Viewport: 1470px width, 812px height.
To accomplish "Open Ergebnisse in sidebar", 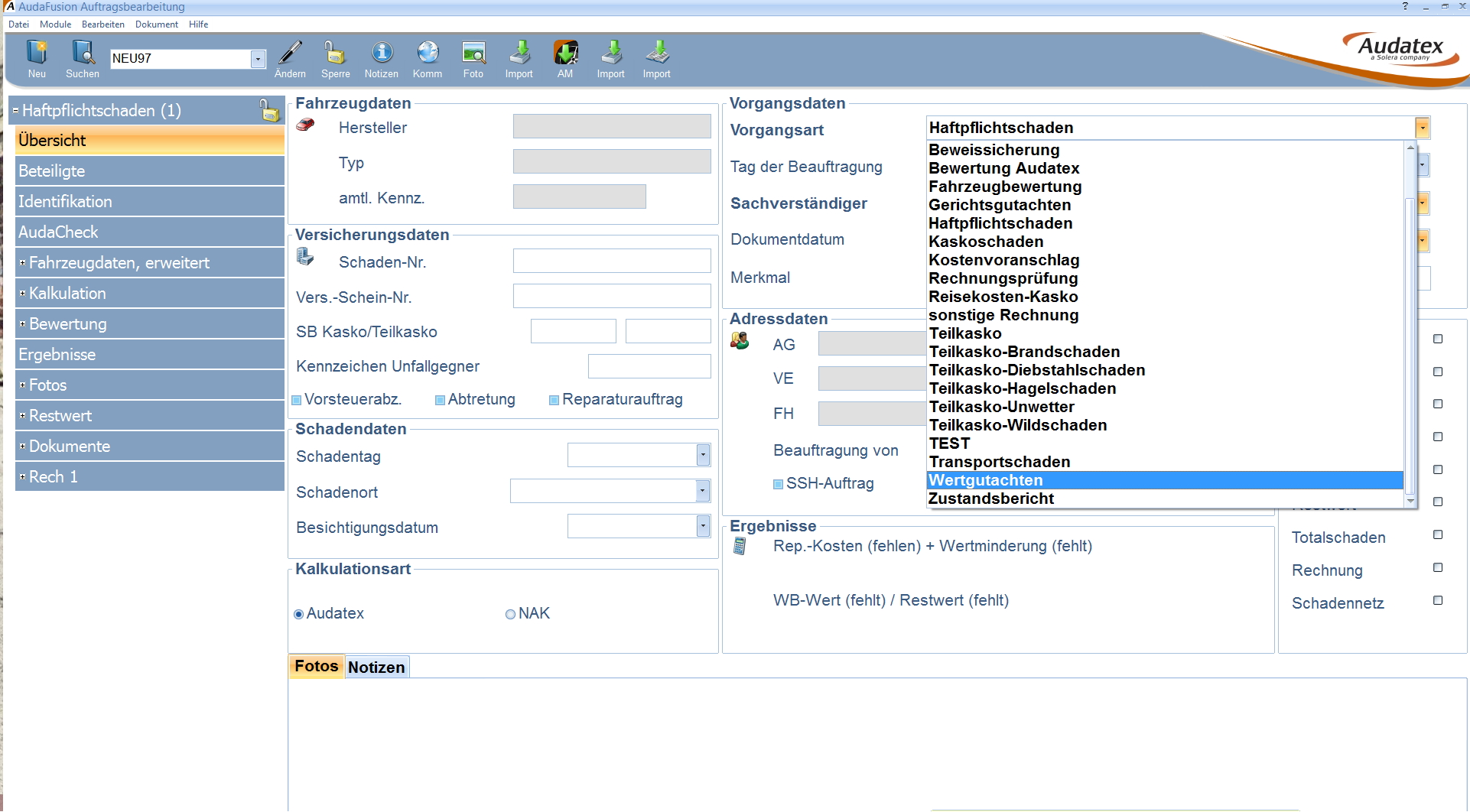I will (150, 354).
